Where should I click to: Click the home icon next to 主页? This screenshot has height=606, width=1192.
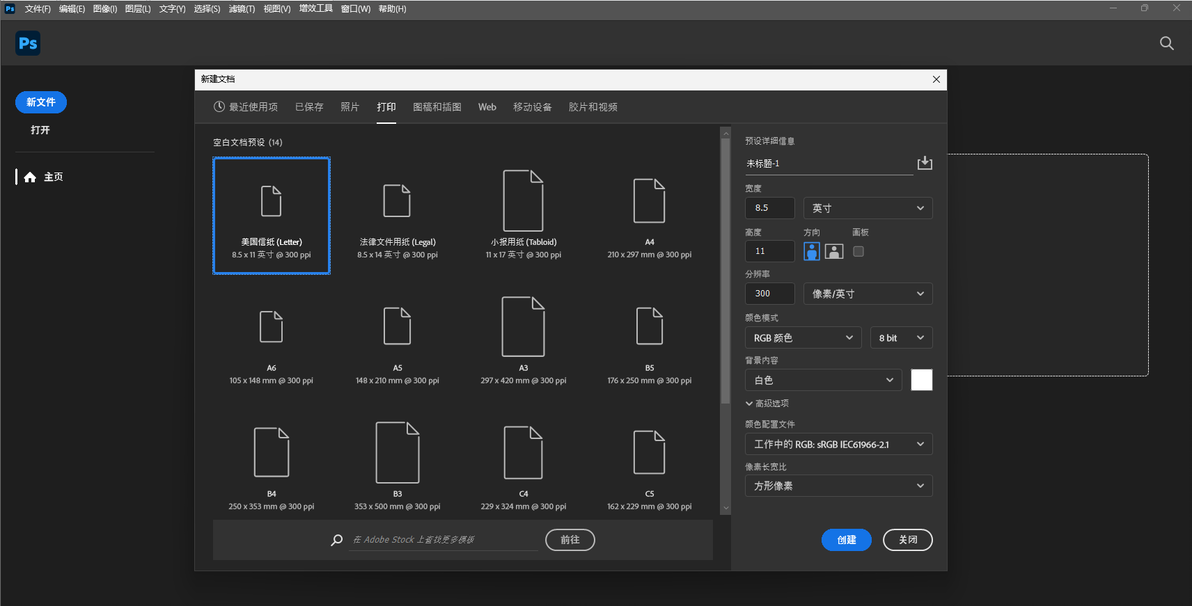pos(30,177)
